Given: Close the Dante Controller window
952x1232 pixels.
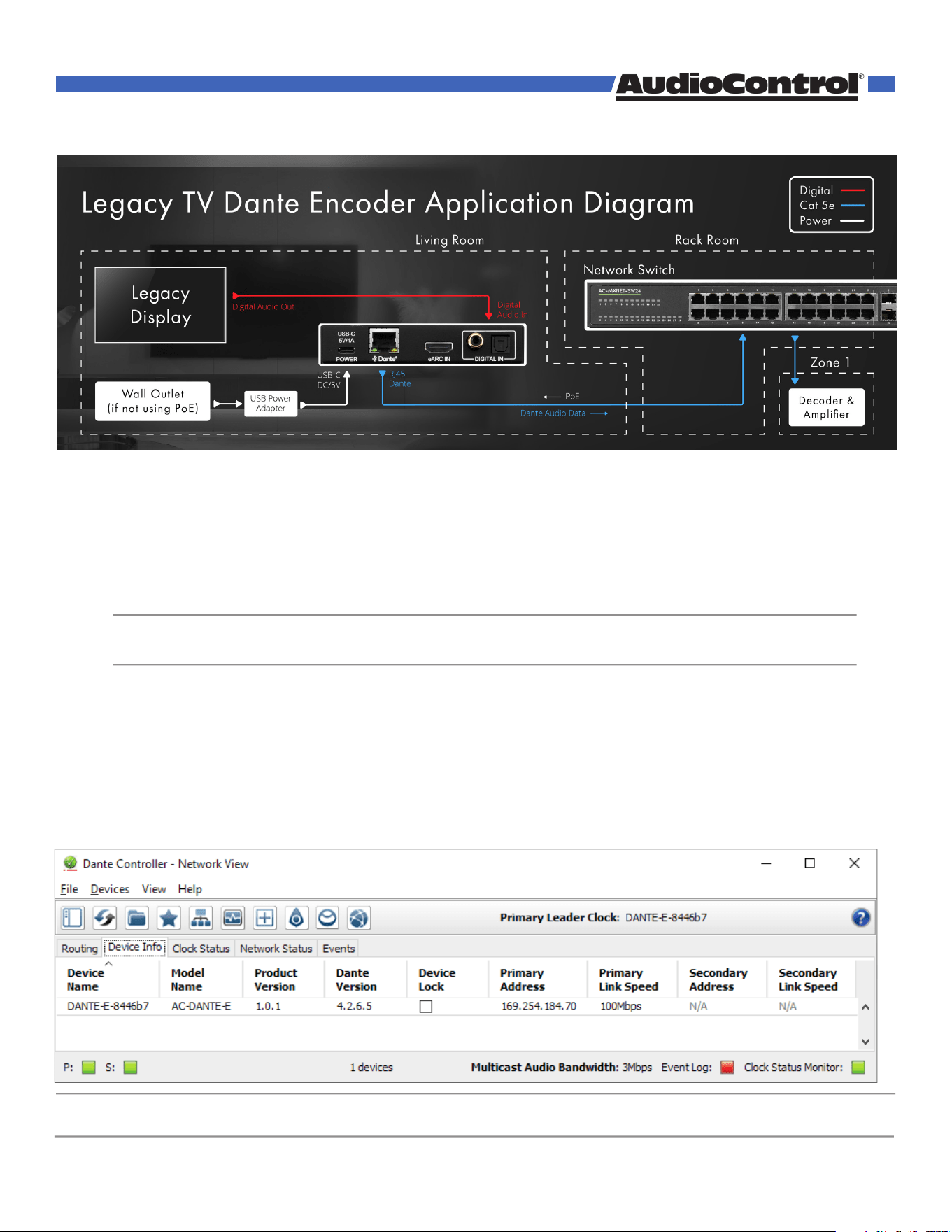Looking at the screenshot, I should click(x=854, y=863).
